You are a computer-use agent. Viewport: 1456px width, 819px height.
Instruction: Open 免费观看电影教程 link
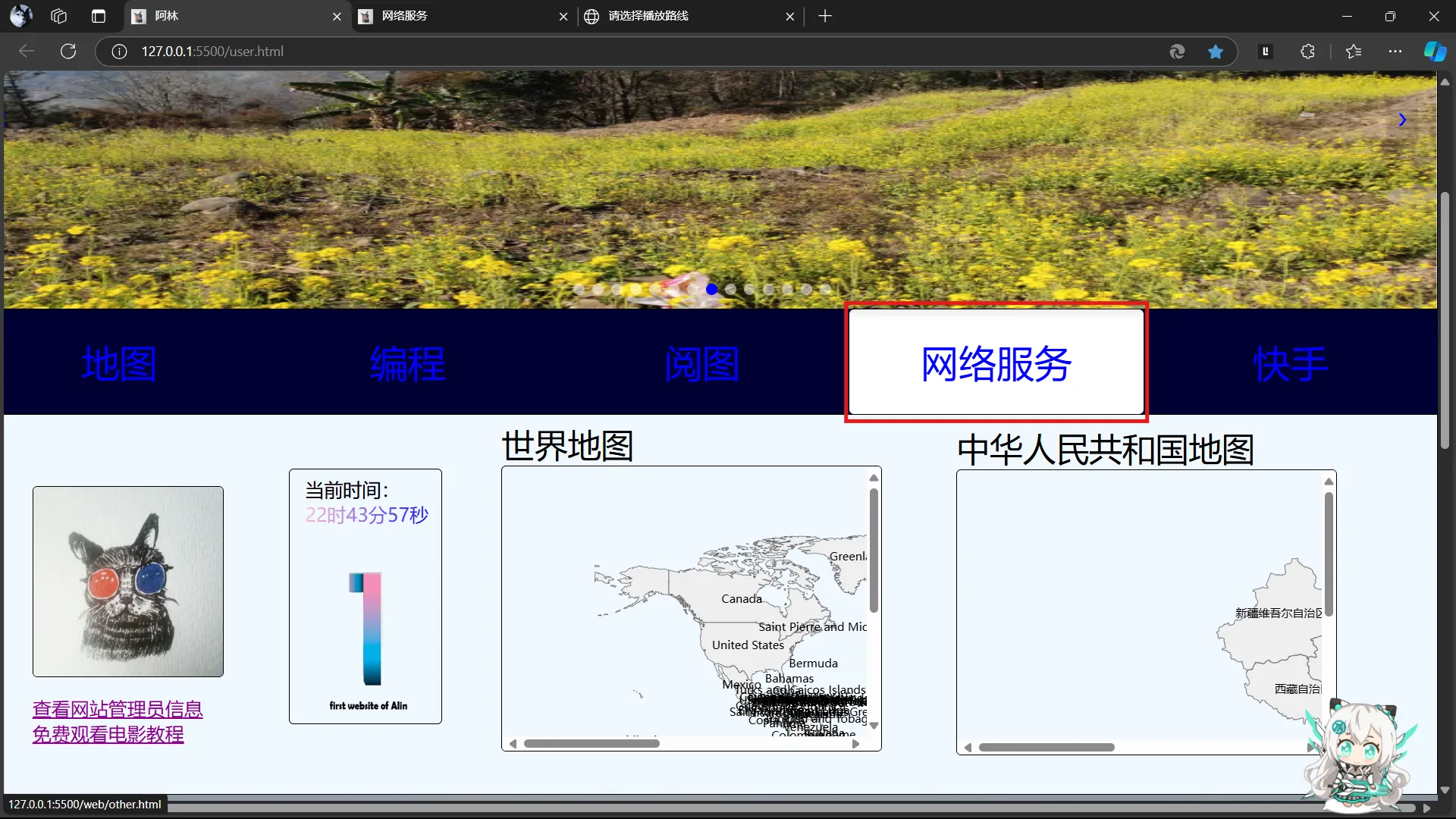click(108, 735)
